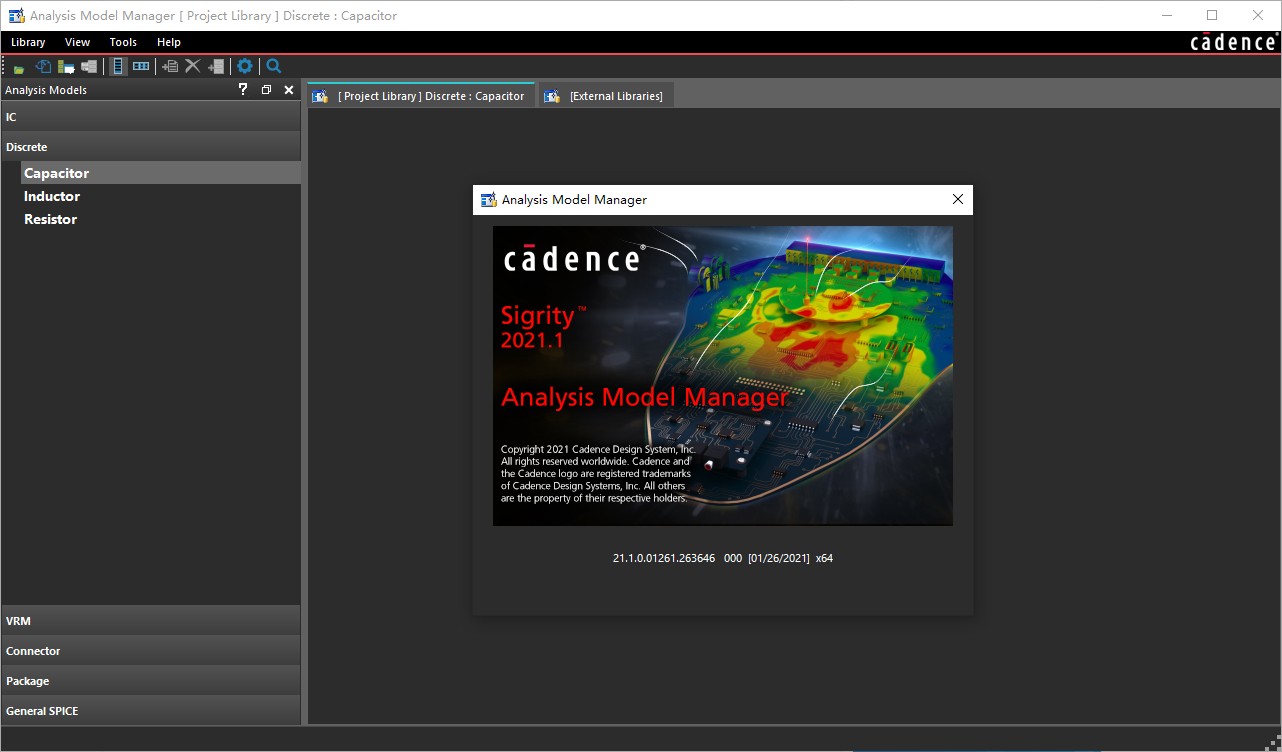Switch to the External Libraries tab
This screenshot has height=752, width=1282.
(606, 96)
